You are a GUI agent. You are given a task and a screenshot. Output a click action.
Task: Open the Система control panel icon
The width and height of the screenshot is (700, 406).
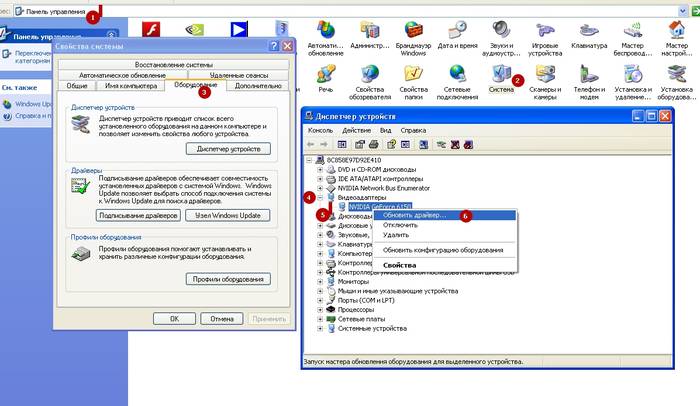pos(500,75)
